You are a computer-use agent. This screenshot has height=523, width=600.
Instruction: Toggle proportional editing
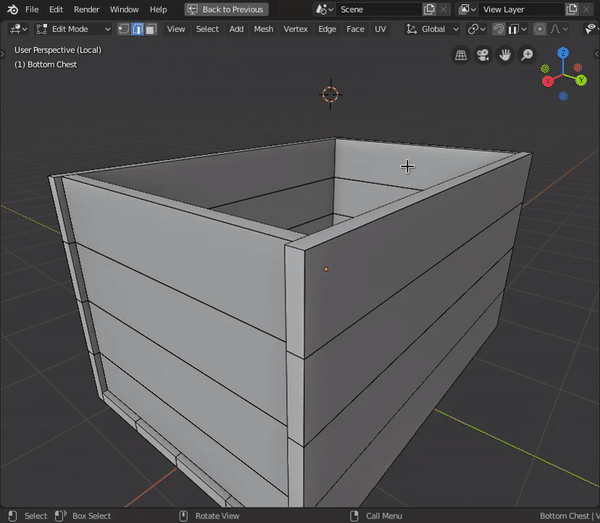click(x=540, y=29)
